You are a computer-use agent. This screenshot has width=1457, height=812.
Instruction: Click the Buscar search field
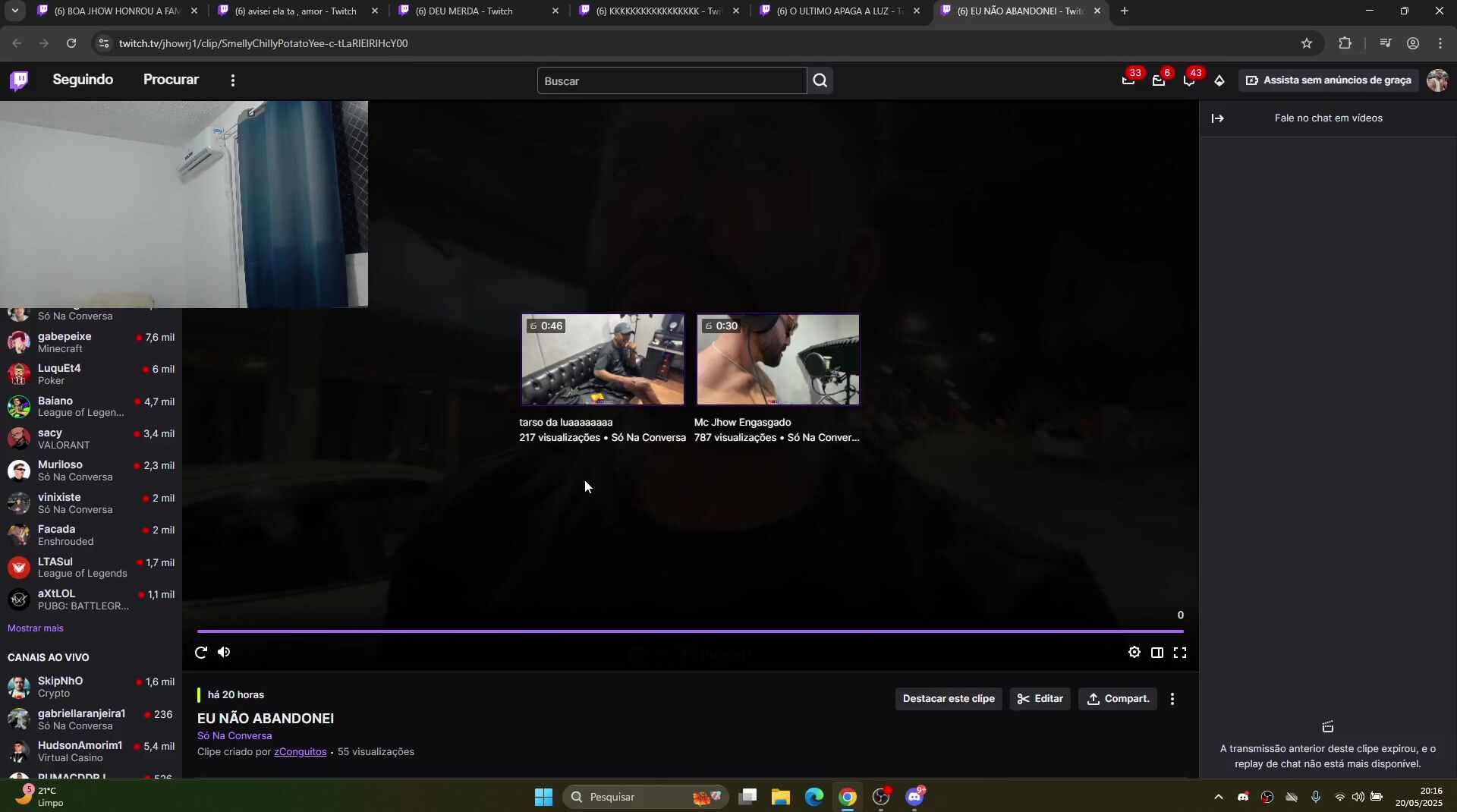pos(672,80)
